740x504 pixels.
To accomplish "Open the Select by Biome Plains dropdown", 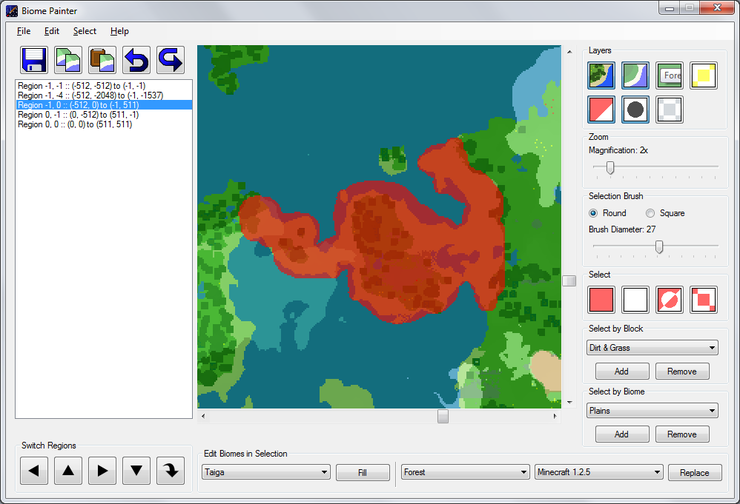I will coord(652,411).
